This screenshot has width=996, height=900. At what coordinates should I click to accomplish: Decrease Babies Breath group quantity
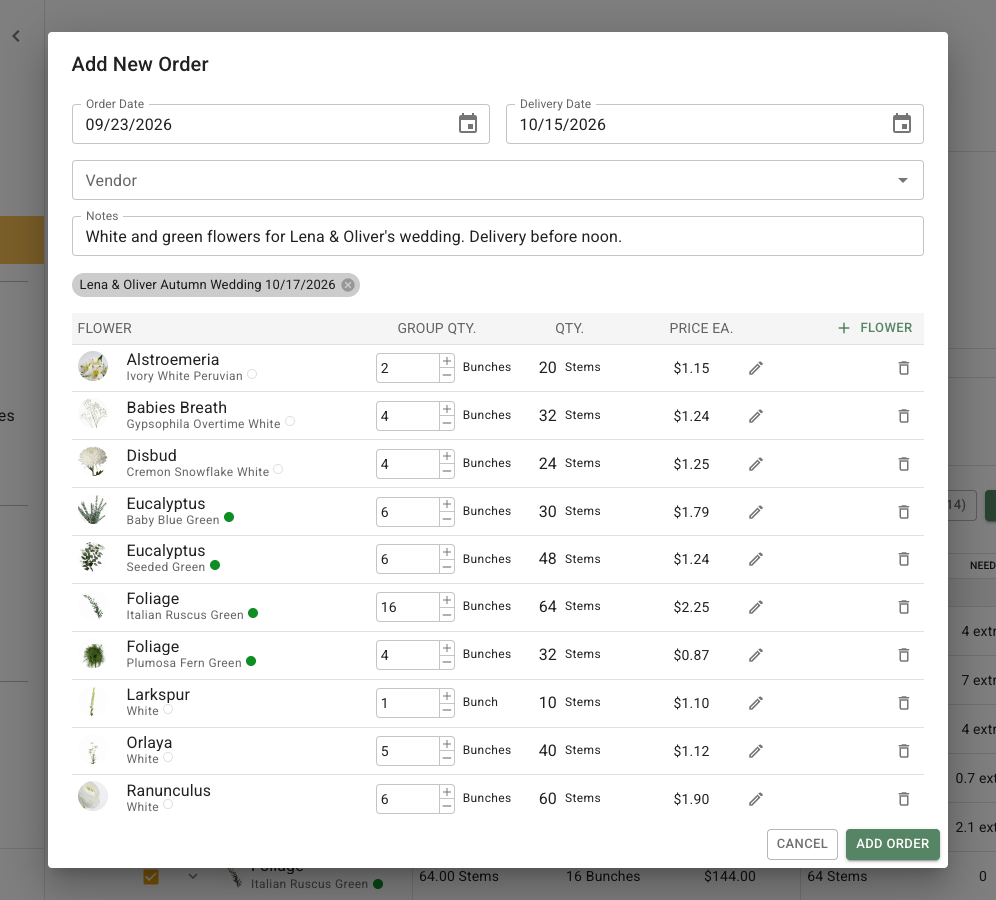coord(447,423)
